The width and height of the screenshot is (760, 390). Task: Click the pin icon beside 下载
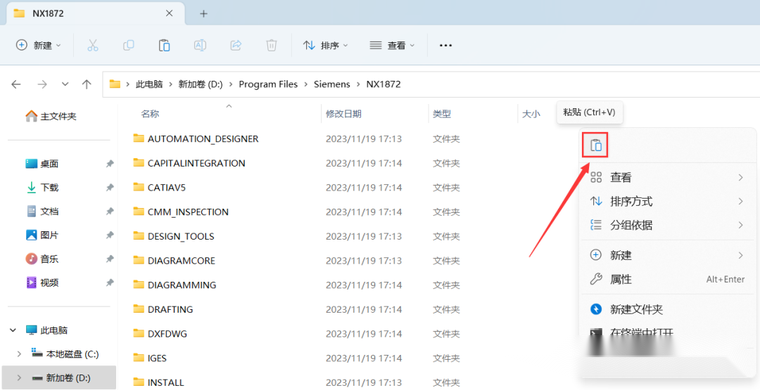click(110, 187)
